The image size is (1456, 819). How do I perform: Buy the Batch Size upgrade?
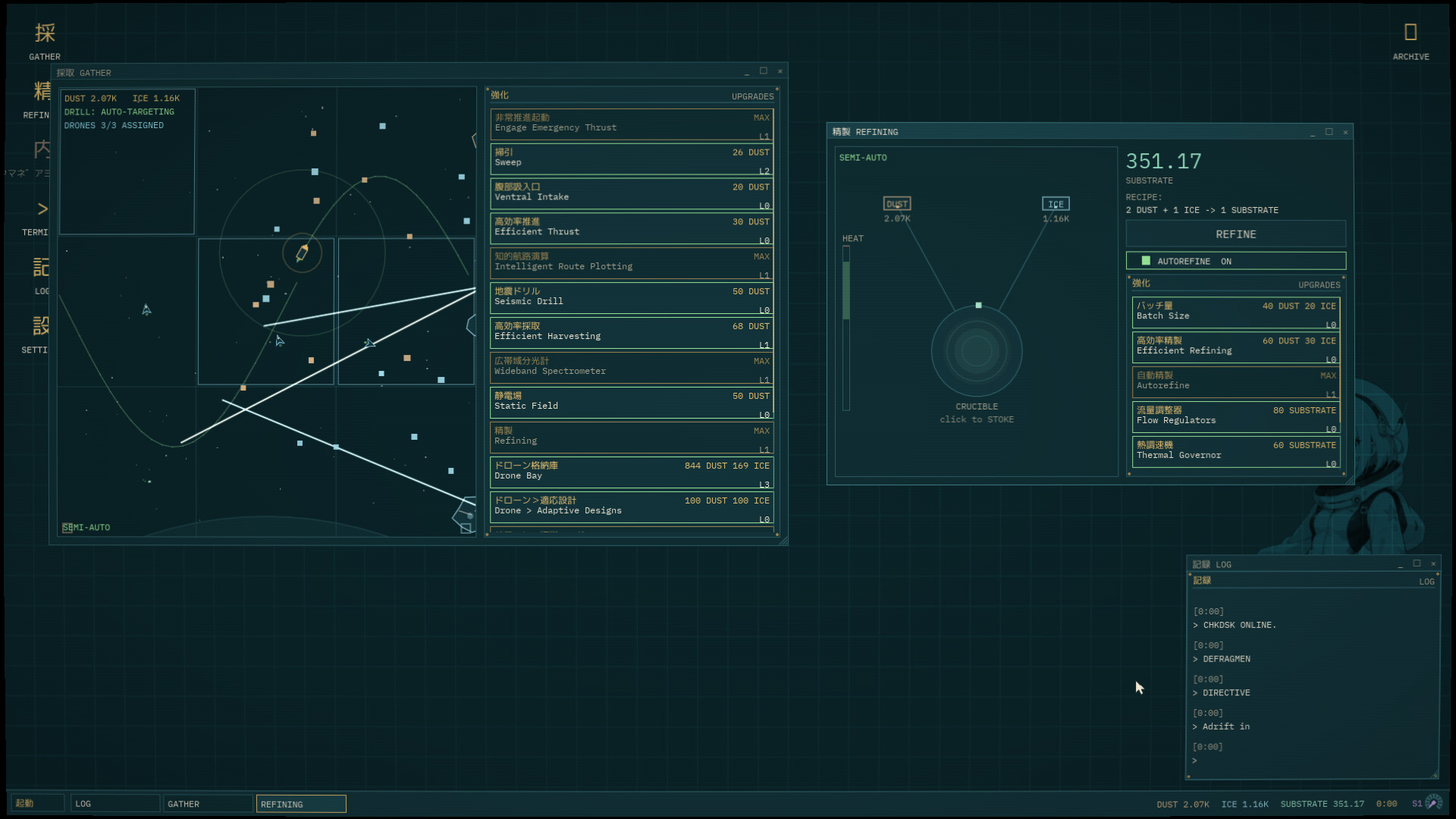point(1236,314)
